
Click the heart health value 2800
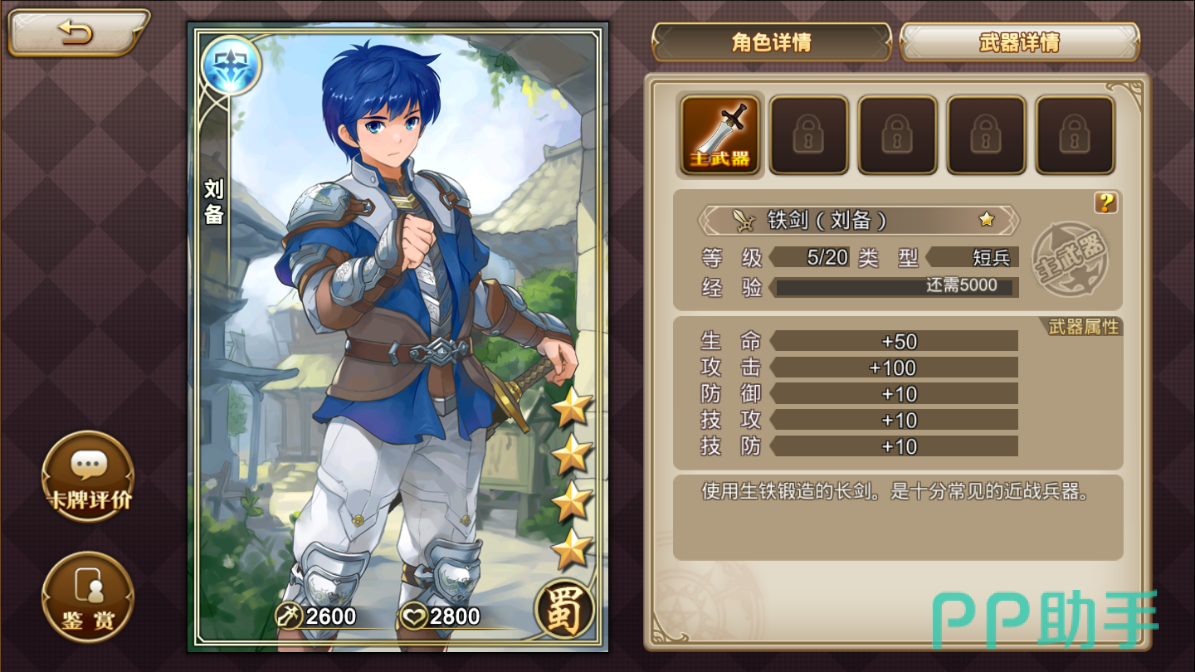tap(441, 616)
